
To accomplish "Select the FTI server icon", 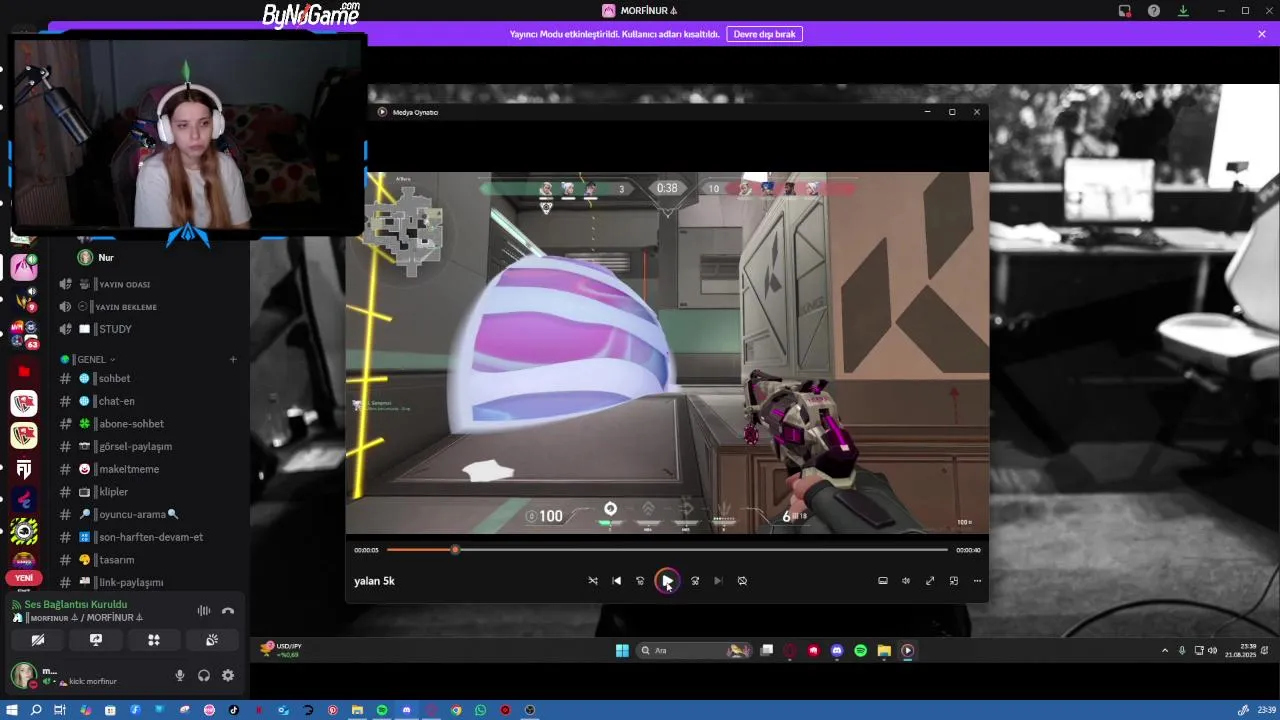I will point(24,468).
